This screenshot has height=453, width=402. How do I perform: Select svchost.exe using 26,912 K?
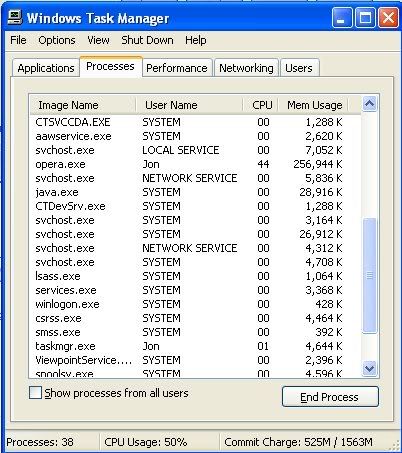click(x=195, y=234)
